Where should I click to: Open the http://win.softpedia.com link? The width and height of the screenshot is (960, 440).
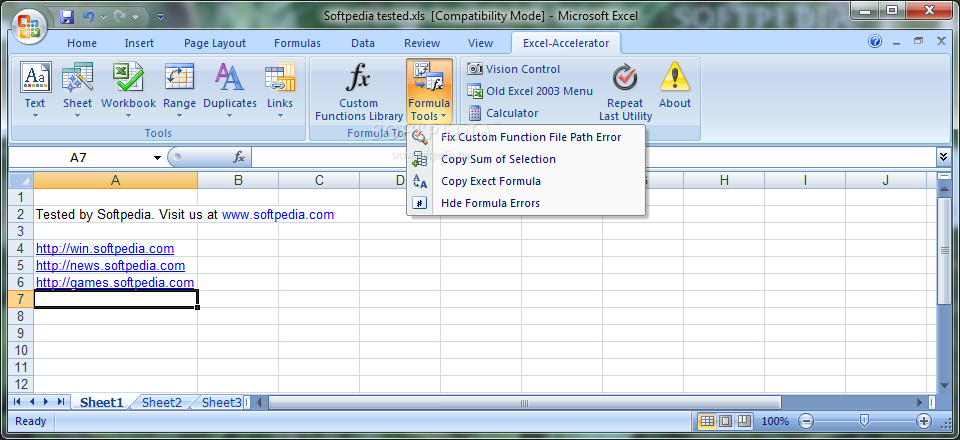click(105, 248)
